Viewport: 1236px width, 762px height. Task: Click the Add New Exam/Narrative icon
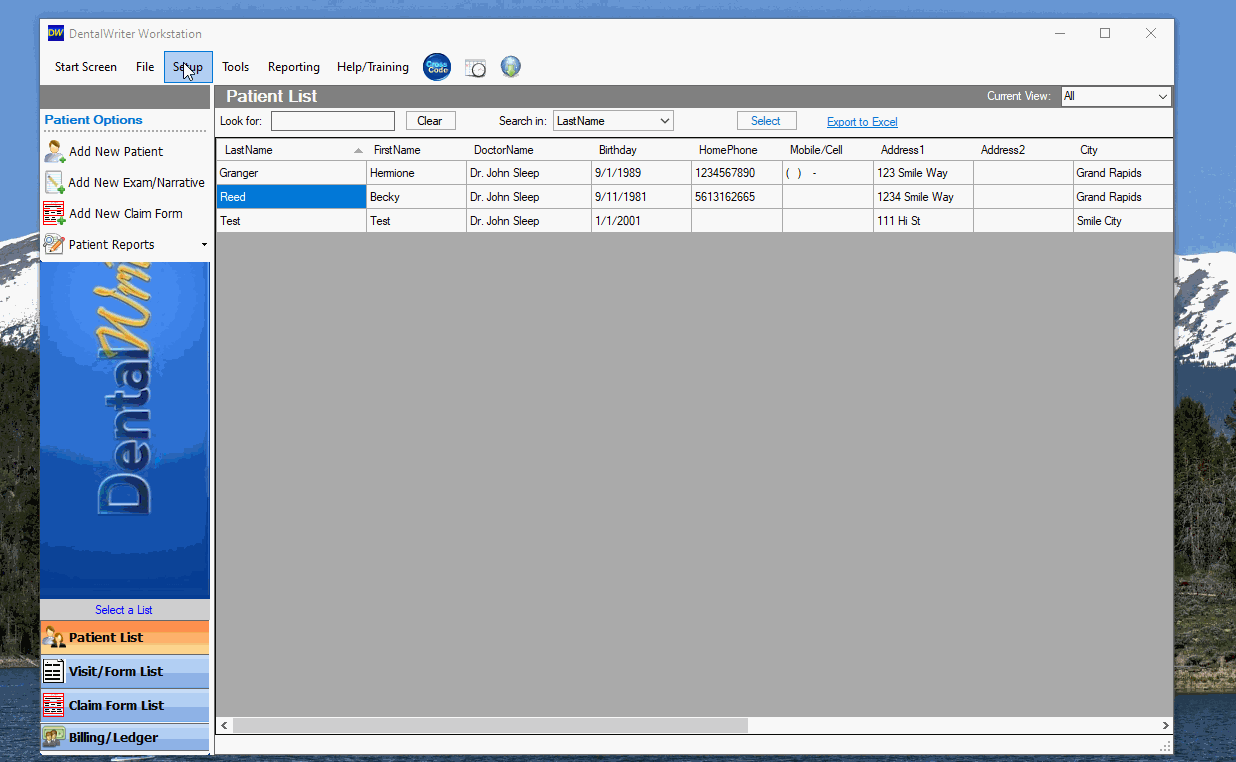coord(54,182)
